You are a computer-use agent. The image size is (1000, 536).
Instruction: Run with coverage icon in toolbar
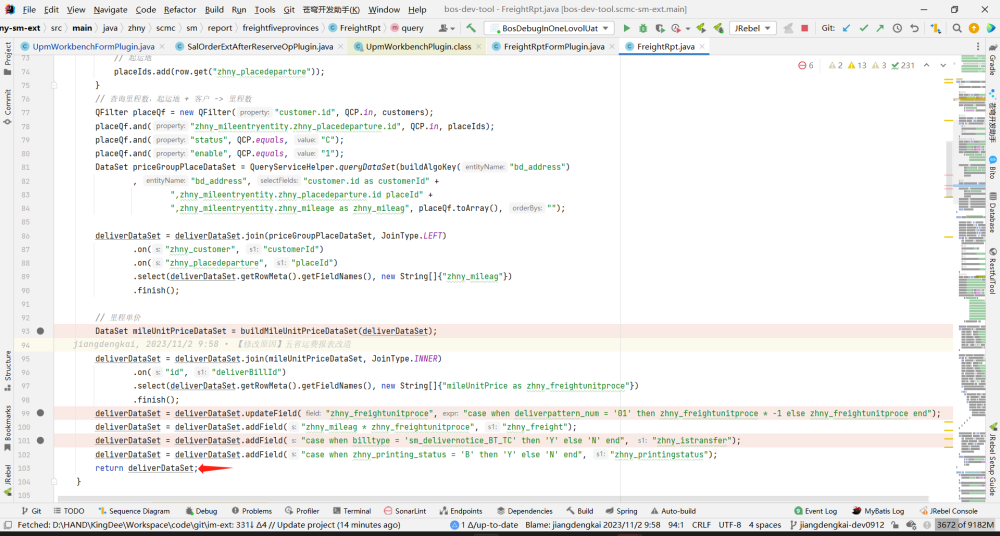(x=659, y=28)
